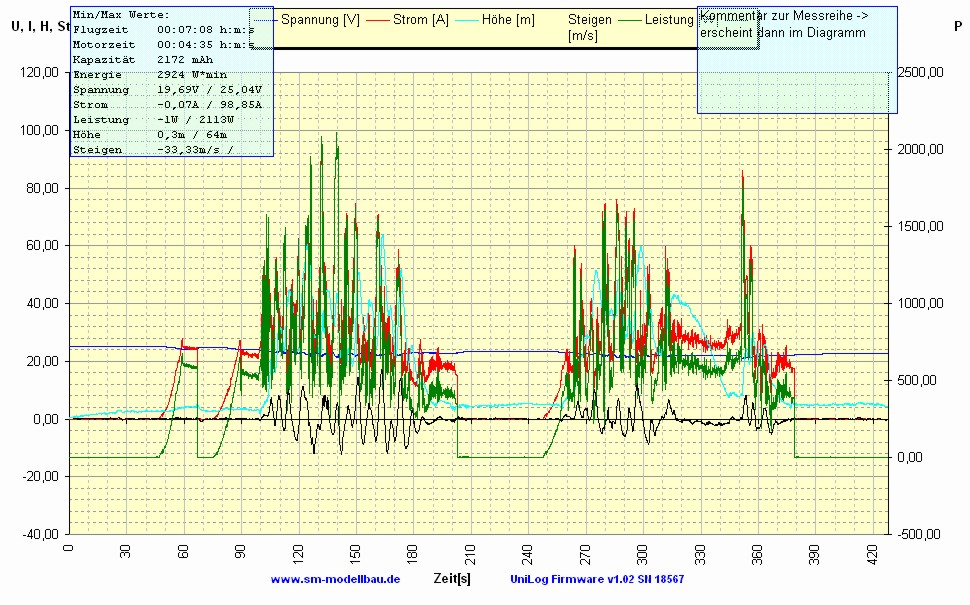970x605 pixels.
Task: Open the www.sm-modellbau.de link
Action: (x=335, y=579)
